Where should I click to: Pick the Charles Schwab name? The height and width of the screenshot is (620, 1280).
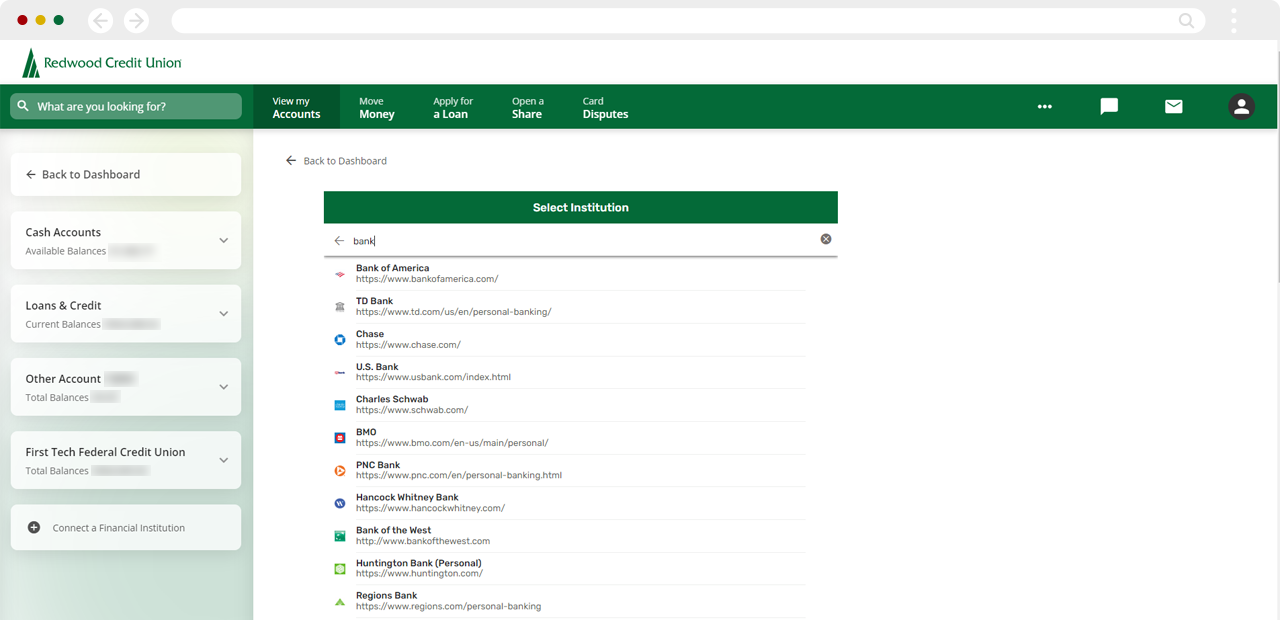tap(392, 399)
